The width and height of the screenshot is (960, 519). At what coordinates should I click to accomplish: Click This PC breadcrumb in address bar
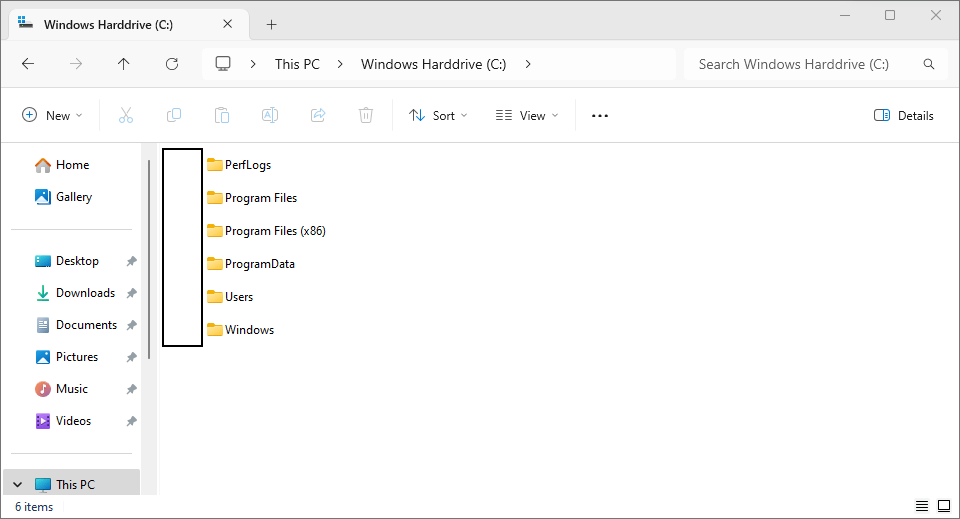297,64
